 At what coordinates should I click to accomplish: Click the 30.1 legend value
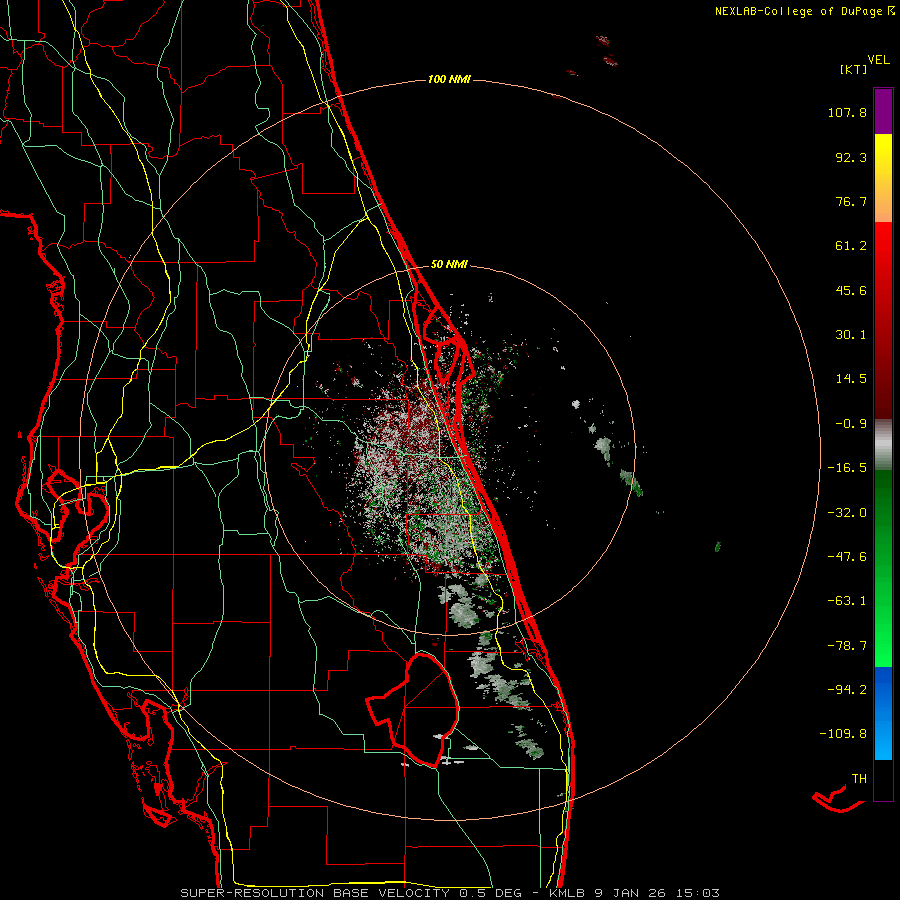(x=851, y=335)
